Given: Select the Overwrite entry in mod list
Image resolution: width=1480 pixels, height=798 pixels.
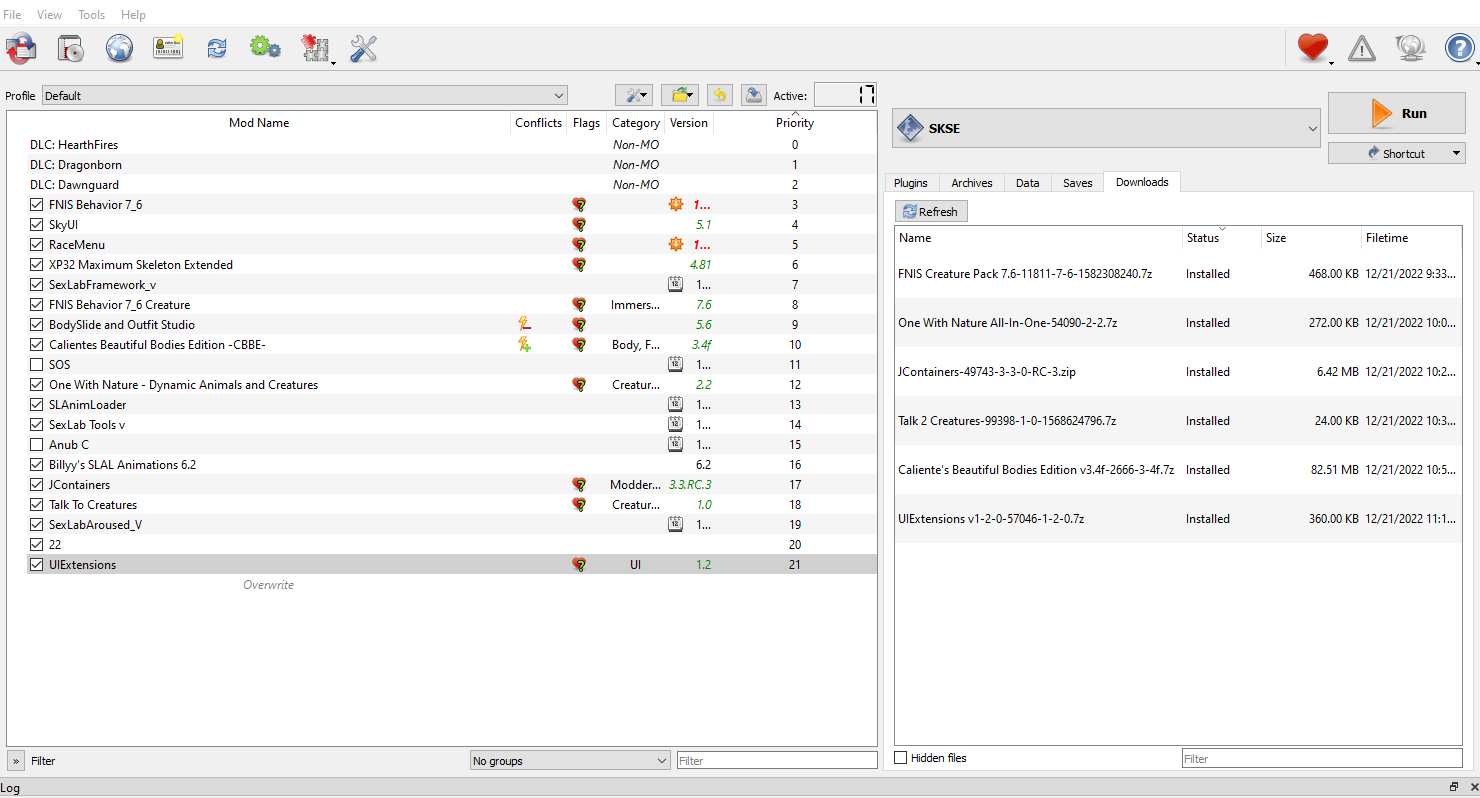Looking at the screenshot, I should tap(268, 585).
